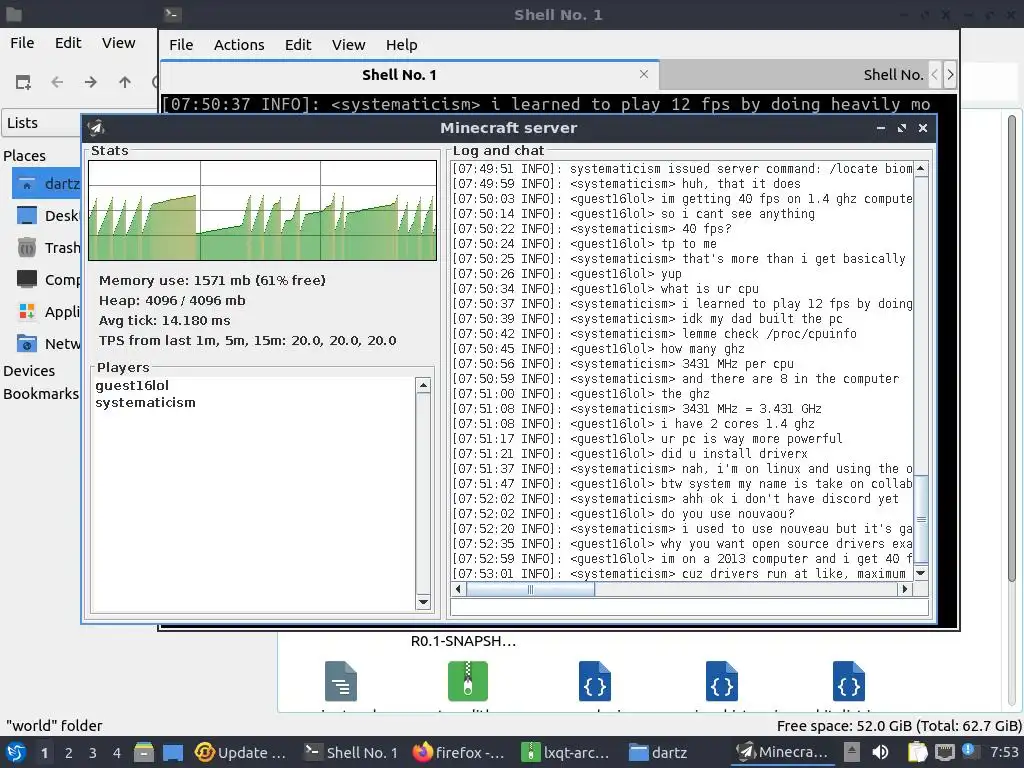Image resolution: width=1024 pixels, height=768 pixels.
Task: Click the file manager's vertical scrollbar
Action: [x=1012, y=346]
